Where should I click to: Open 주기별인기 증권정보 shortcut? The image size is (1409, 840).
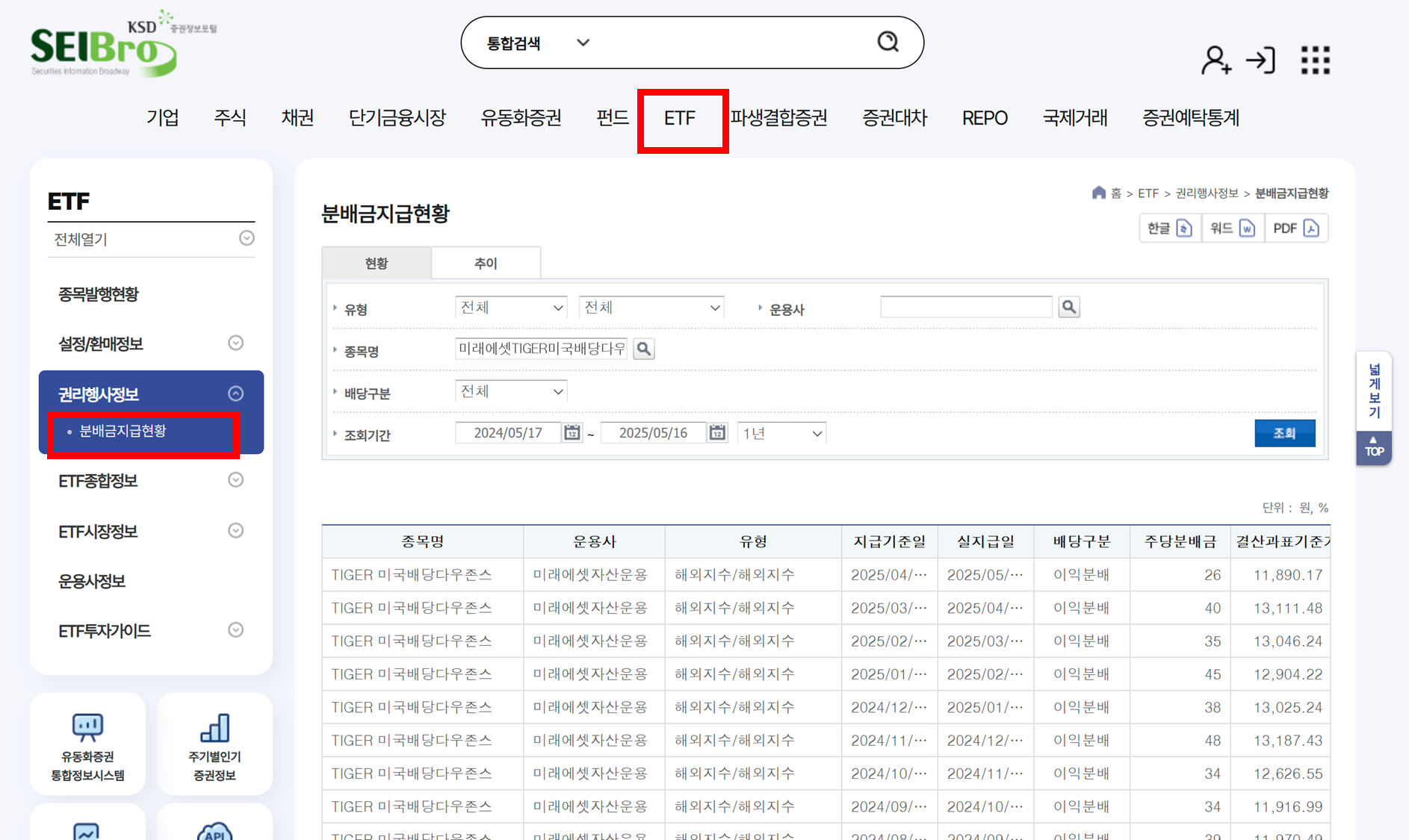click(x=215, y=744)
